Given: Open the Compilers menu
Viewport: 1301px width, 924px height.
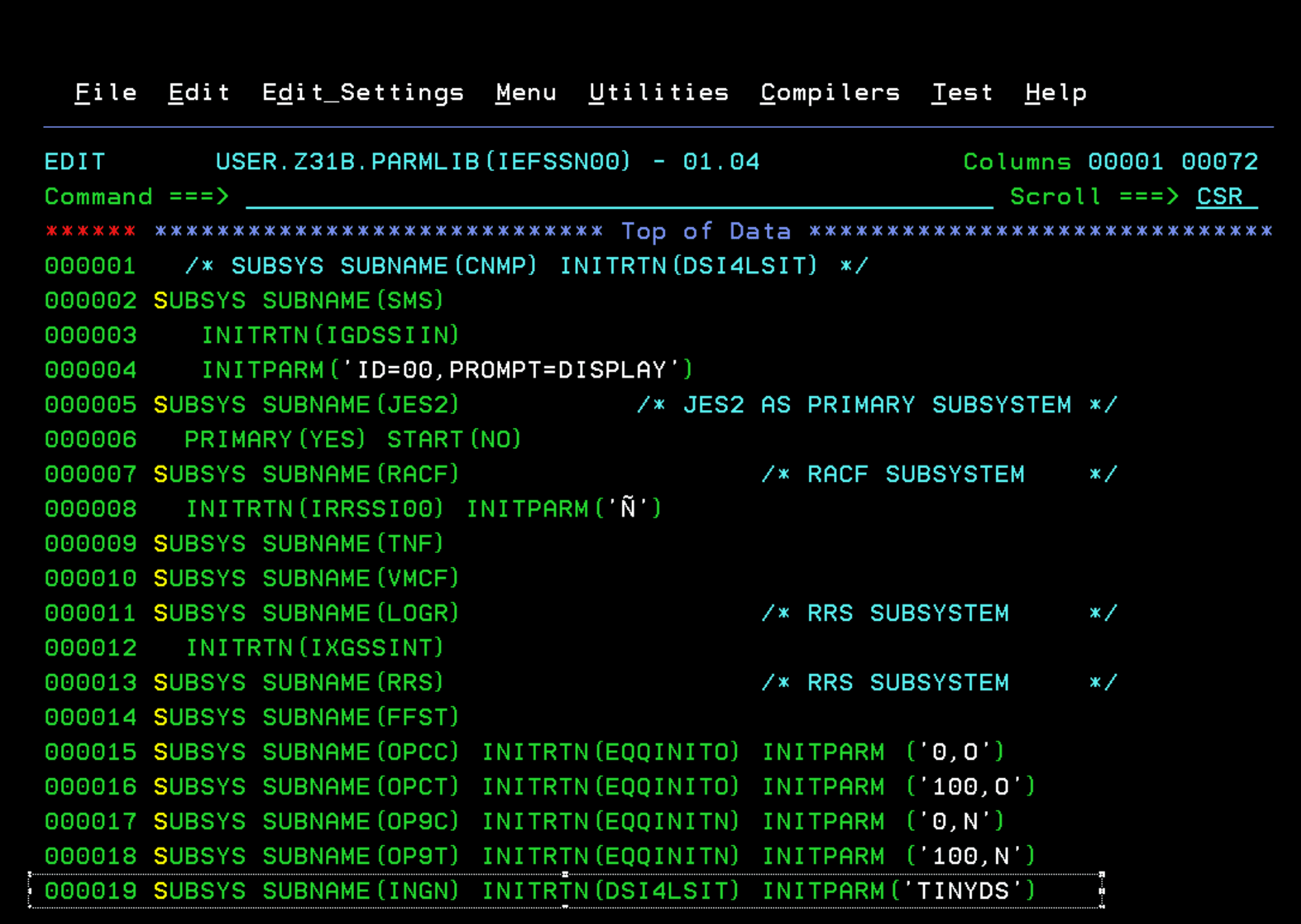Looking at the screenshot, I should (830, 92).
